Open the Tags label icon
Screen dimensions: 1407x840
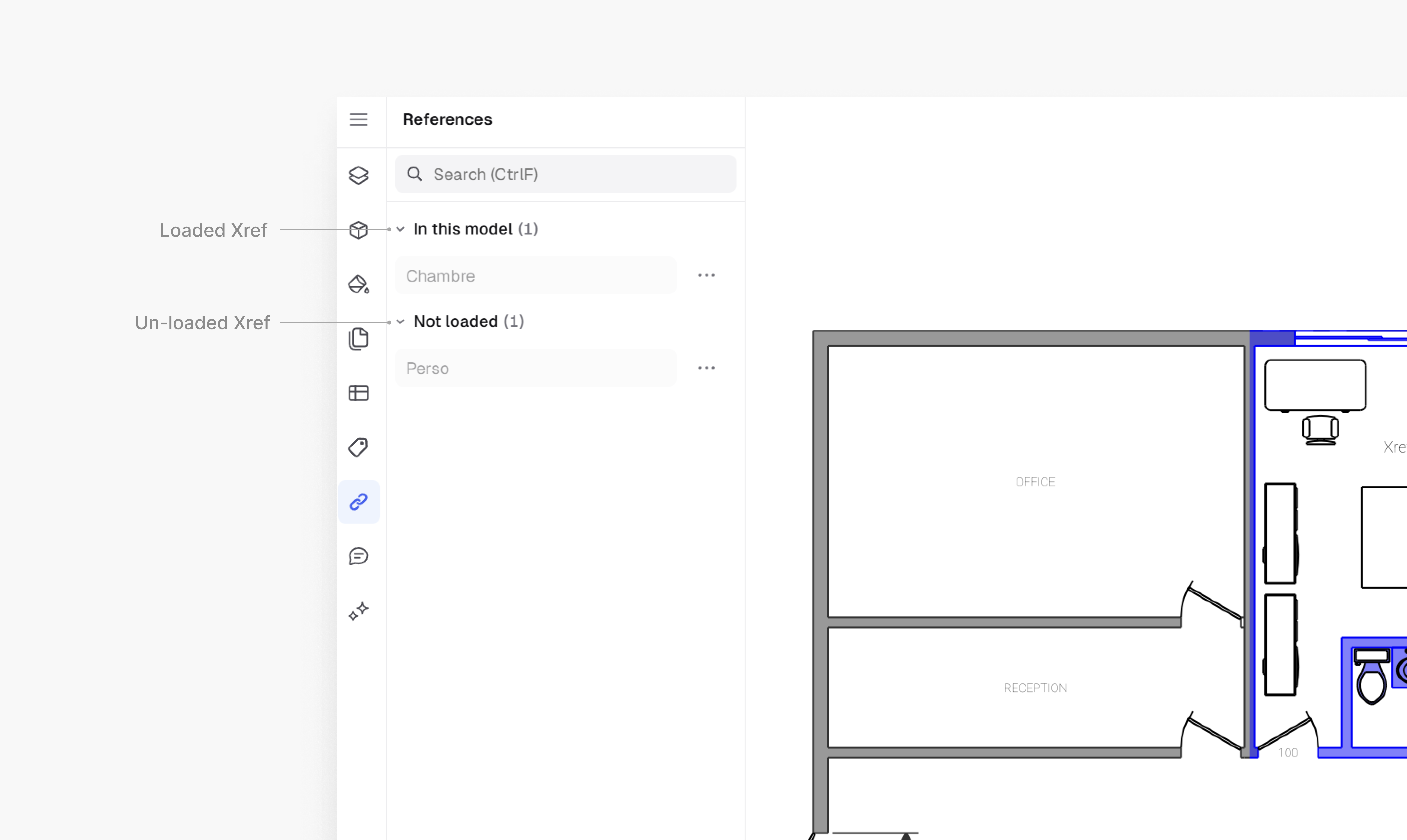coord(358,447)
